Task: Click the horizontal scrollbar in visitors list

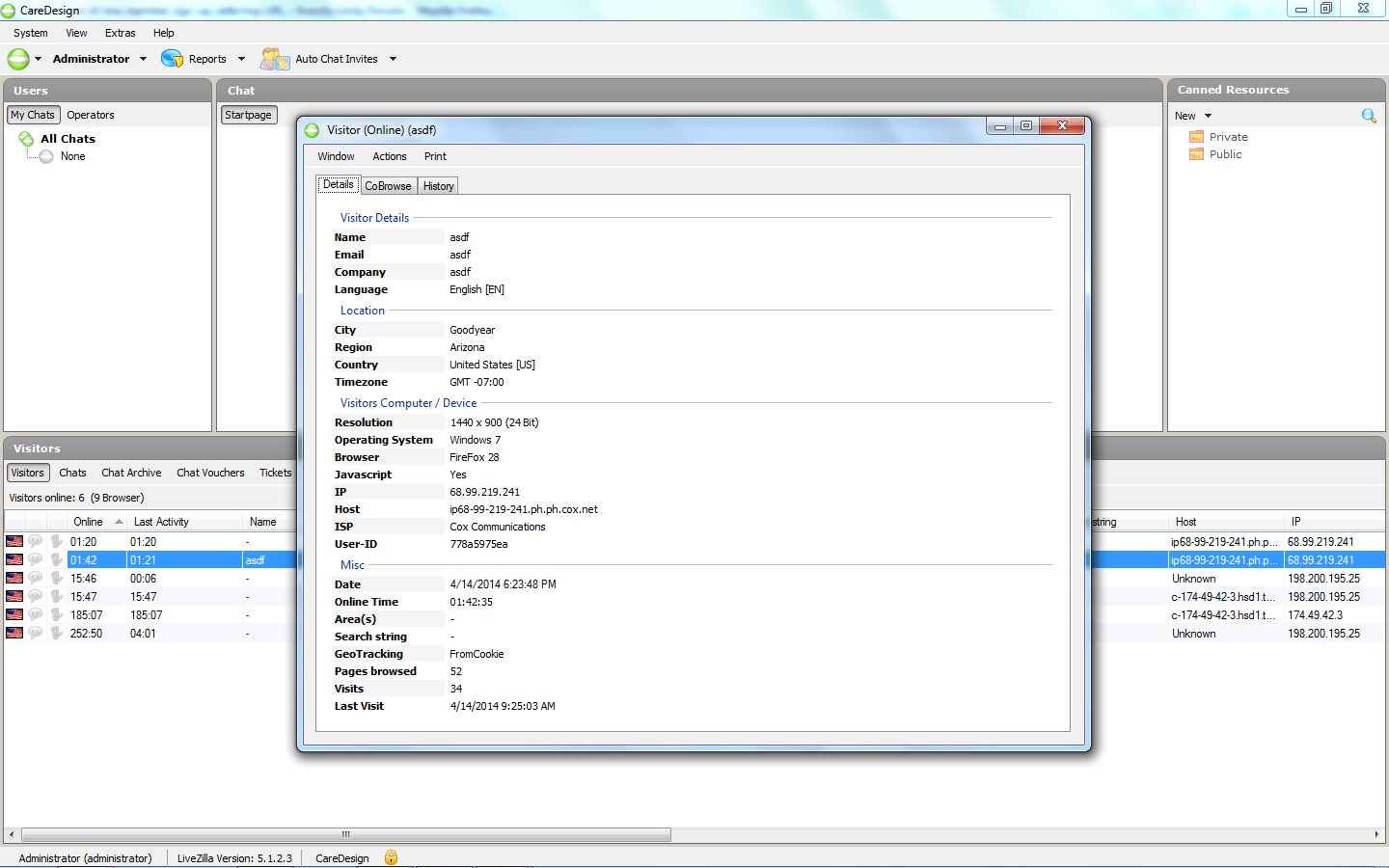Action: (345, 834)
